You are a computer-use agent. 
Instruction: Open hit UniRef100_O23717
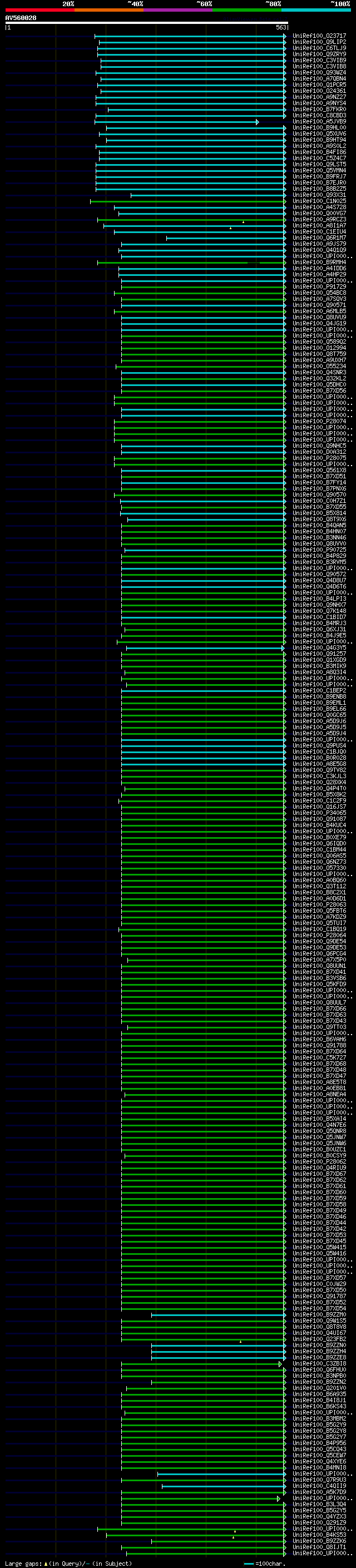click(319, 36)
